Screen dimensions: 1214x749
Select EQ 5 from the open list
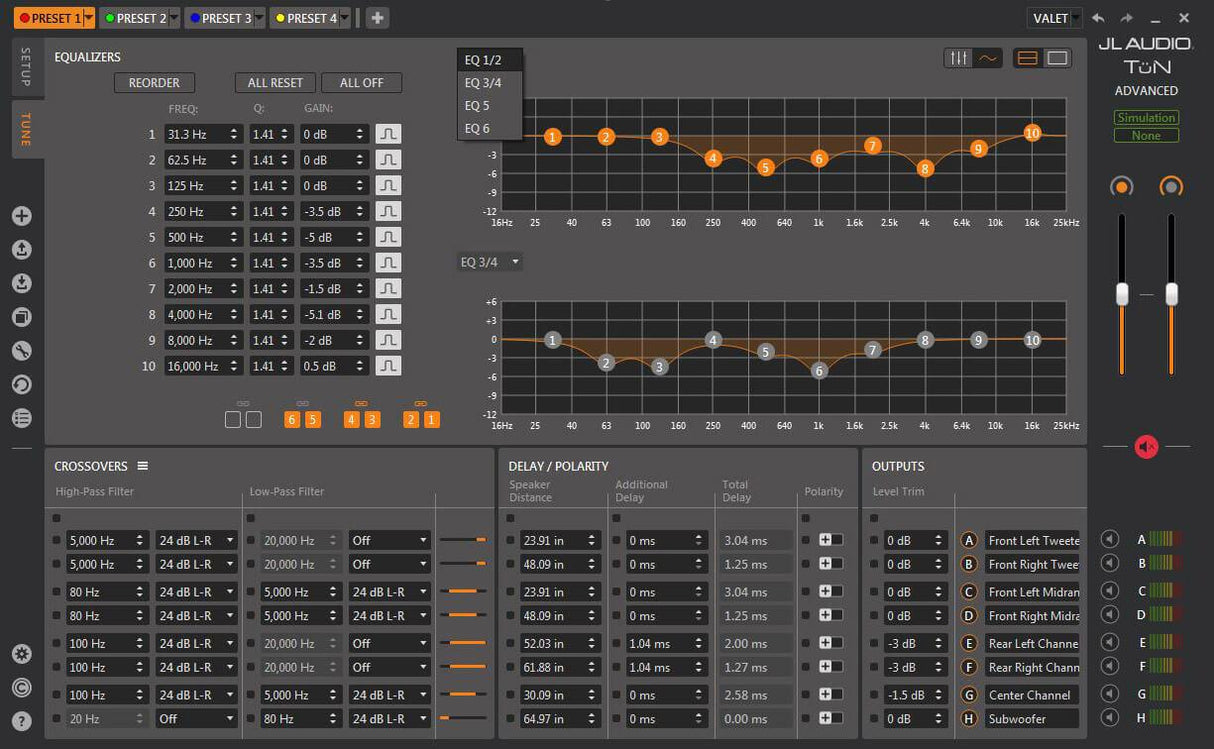[478, 105]
